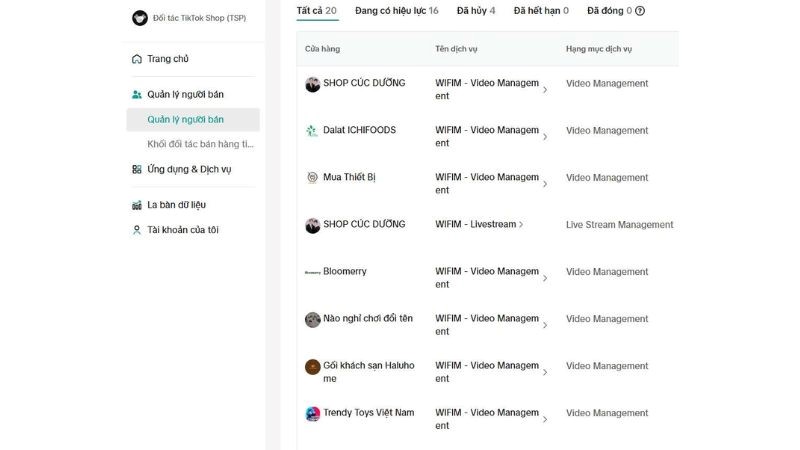Switch to Đang có hiệu lực tab
Image resolution: width=800 pixels, height=450 pixels.
coord(396,11)
